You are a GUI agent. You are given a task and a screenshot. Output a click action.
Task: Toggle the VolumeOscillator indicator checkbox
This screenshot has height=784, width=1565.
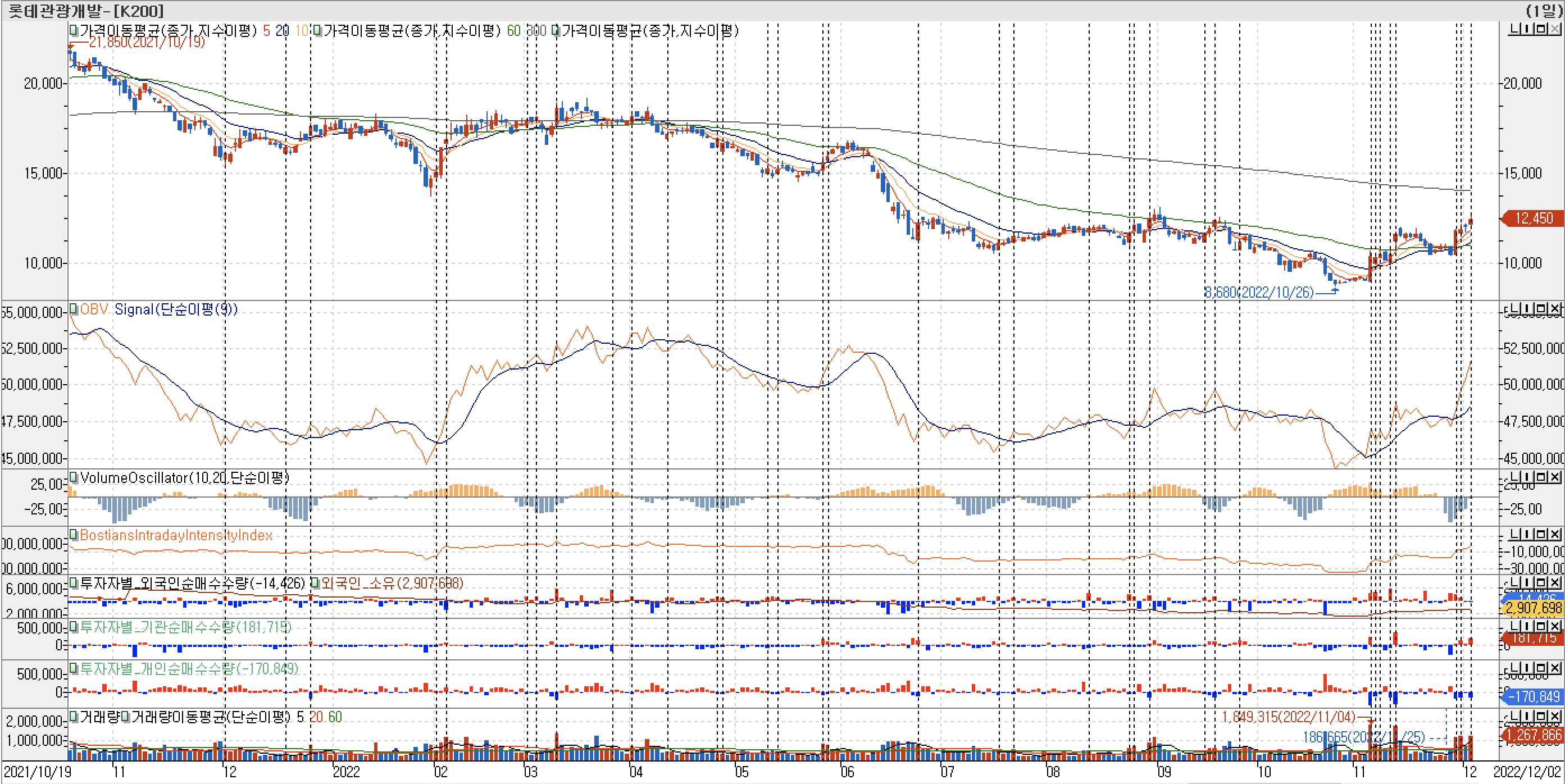click(x=74, y=477)
